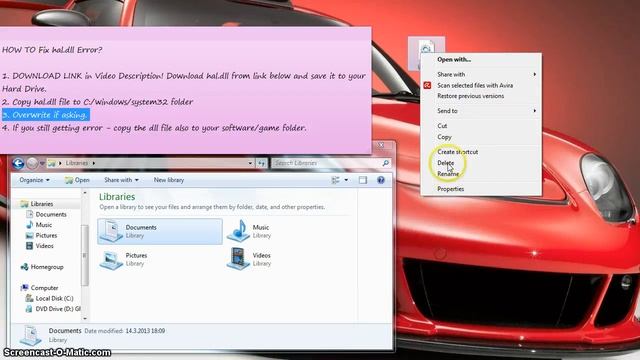Click the Open toolbar button

[77, 180]
